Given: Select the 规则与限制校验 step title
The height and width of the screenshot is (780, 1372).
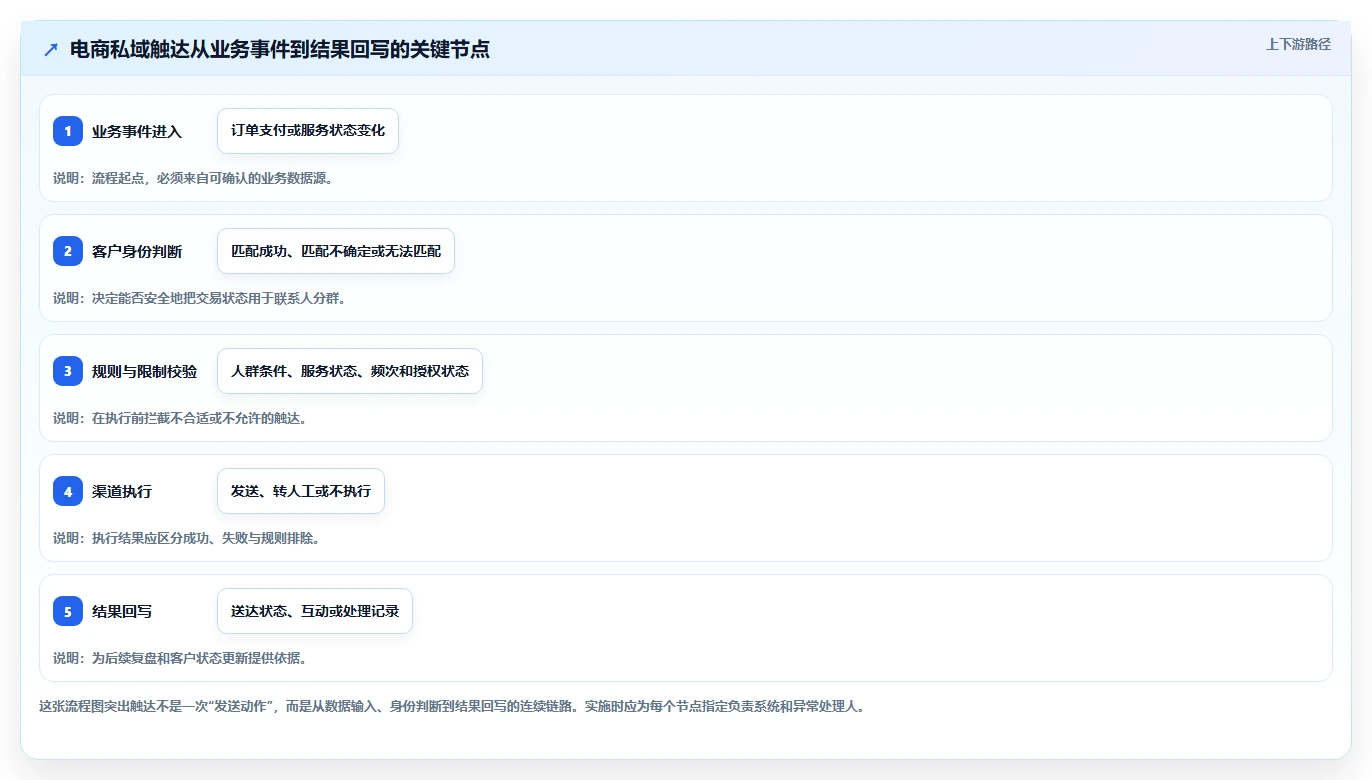Looking at the screenshot, I should click(145, 371).
